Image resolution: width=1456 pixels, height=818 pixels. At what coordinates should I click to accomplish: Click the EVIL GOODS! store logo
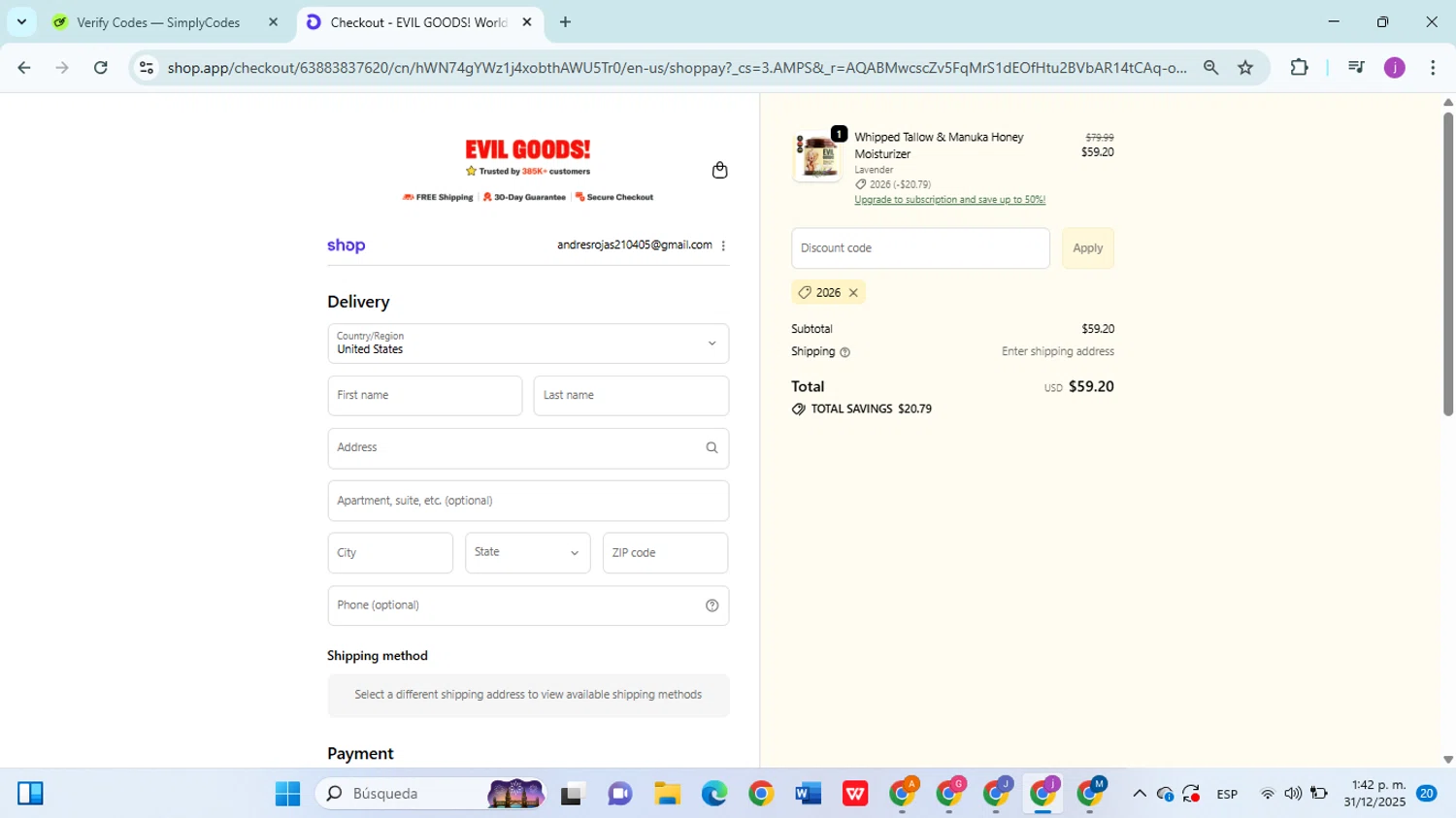528,149
